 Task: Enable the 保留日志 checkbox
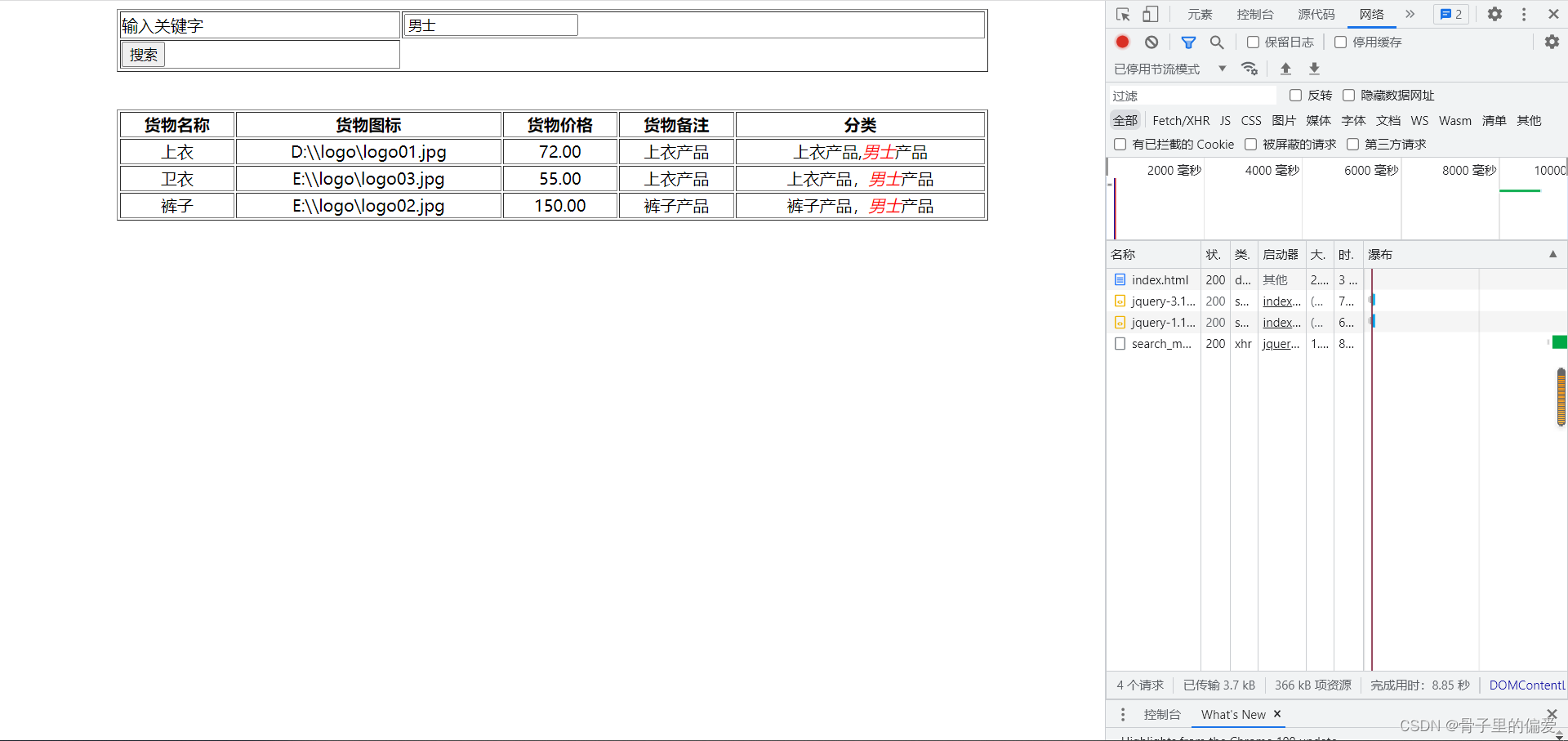pyautogui.click(x=1253, y=42)
